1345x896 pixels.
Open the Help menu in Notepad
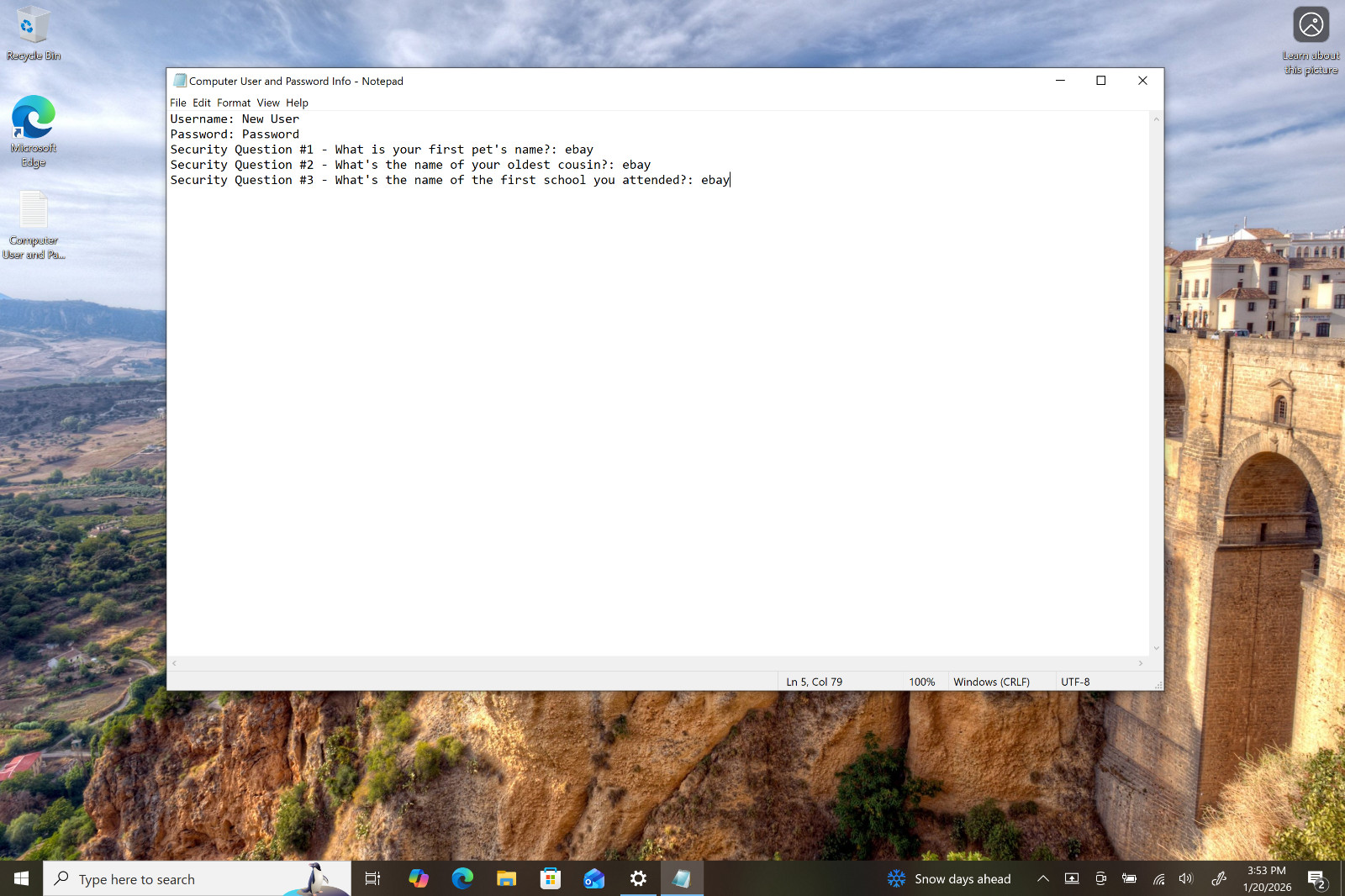[297, 103]
